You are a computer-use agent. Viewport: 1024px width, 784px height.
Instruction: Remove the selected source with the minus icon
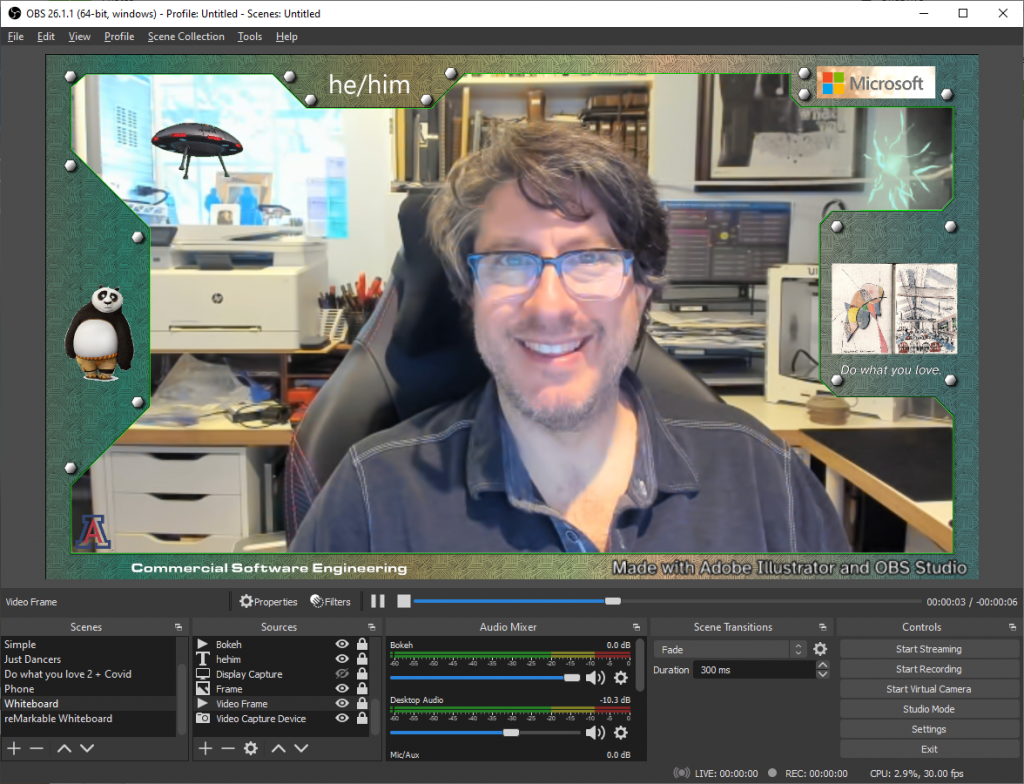pyautogui.click(x=227, y=748)
